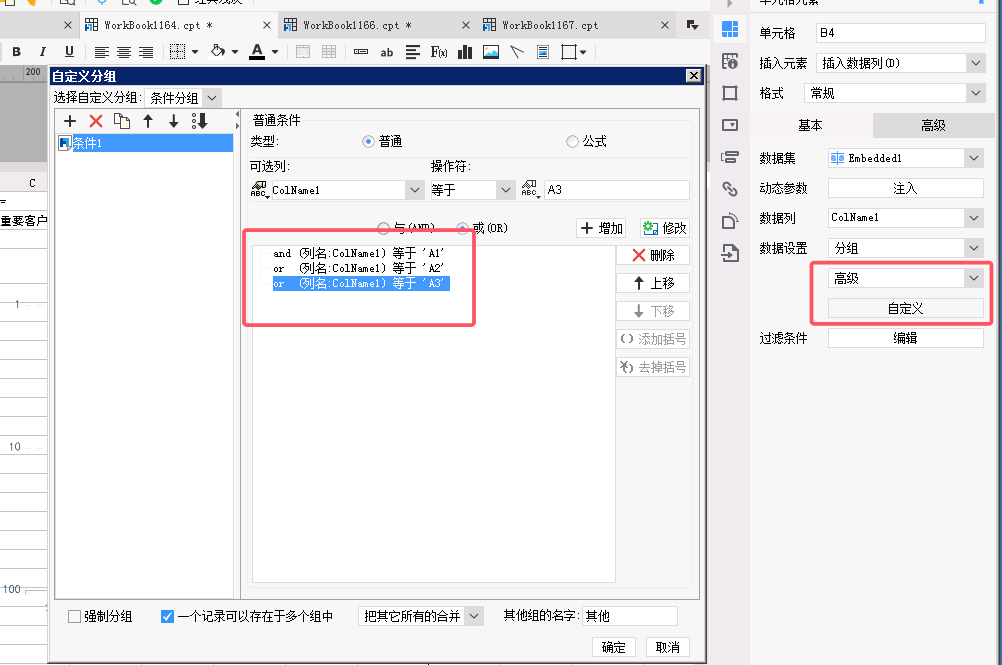Click the insert chart icon in toolbar
The height and width of the screenshot is (665, 1002).
pos(464,52)
